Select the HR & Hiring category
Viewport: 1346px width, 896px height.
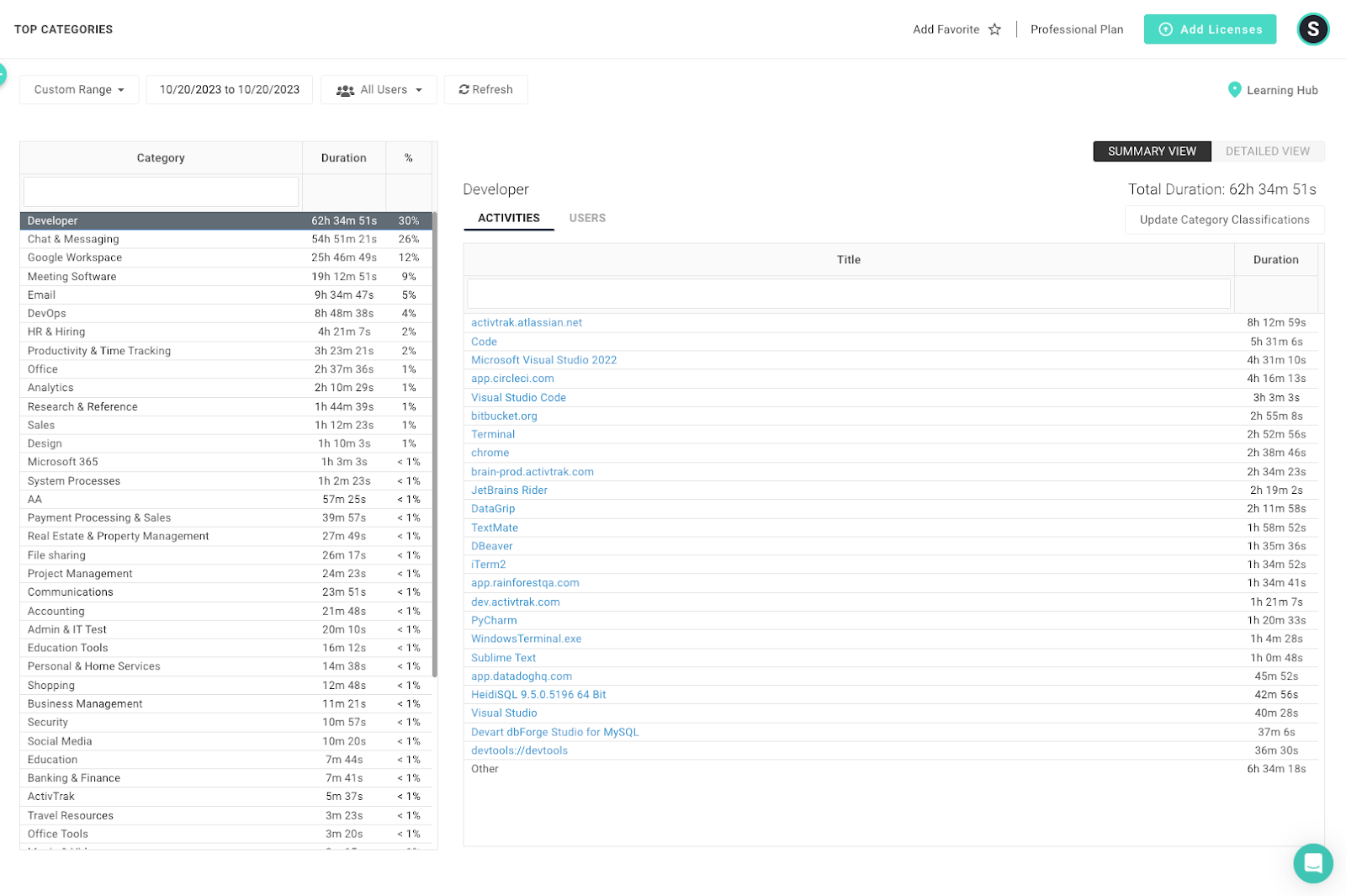pos(225,331)
